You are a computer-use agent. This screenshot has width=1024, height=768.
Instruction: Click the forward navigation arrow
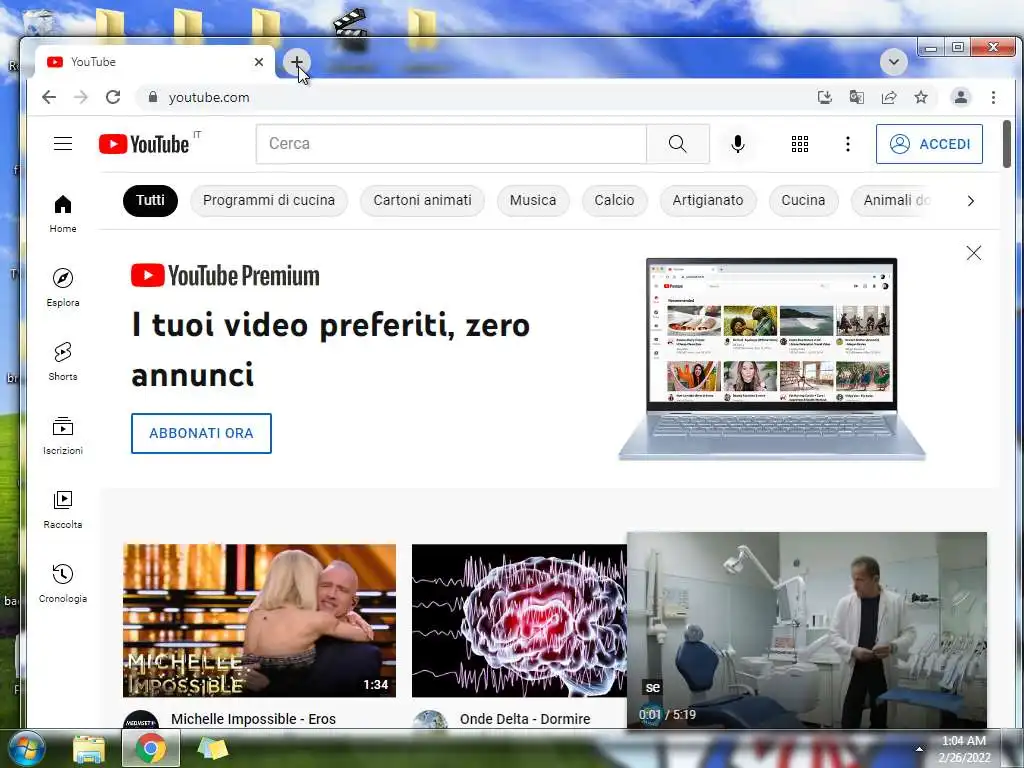pyautogui.click(x=80, y=97)
